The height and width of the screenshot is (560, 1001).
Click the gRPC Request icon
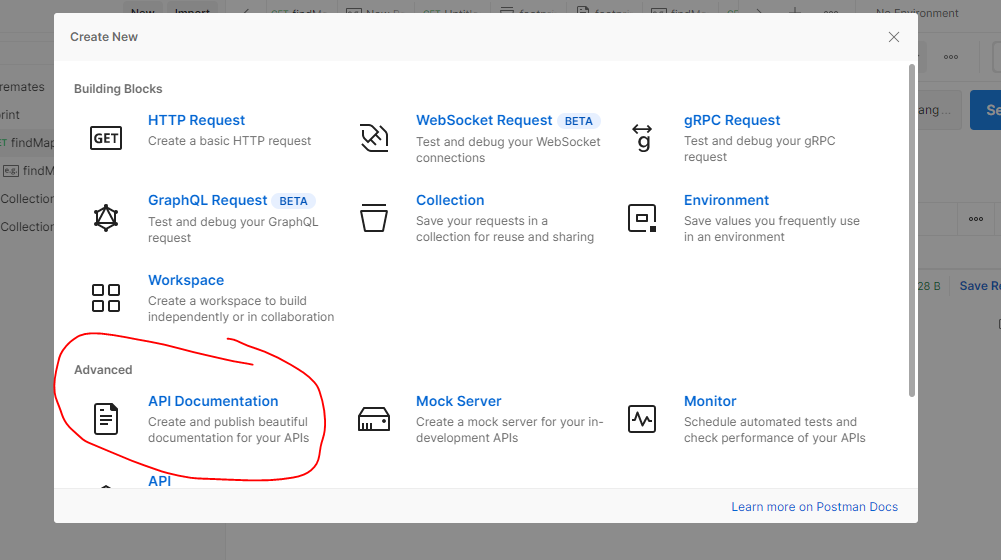[x=642, y=138]
